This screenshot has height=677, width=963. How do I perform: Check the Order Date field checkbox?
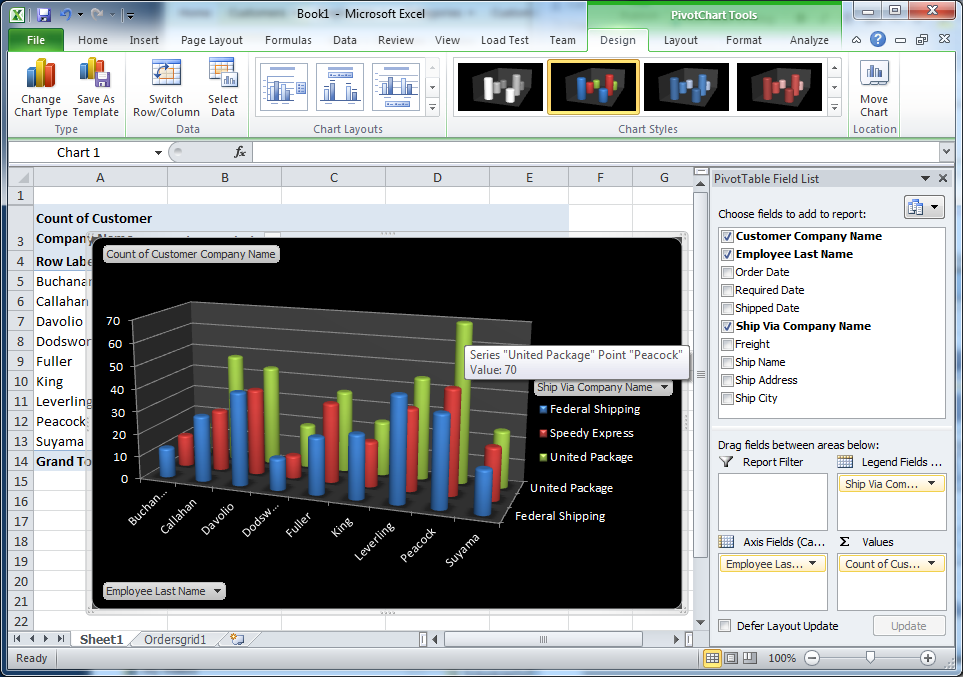tap(728, 272)
